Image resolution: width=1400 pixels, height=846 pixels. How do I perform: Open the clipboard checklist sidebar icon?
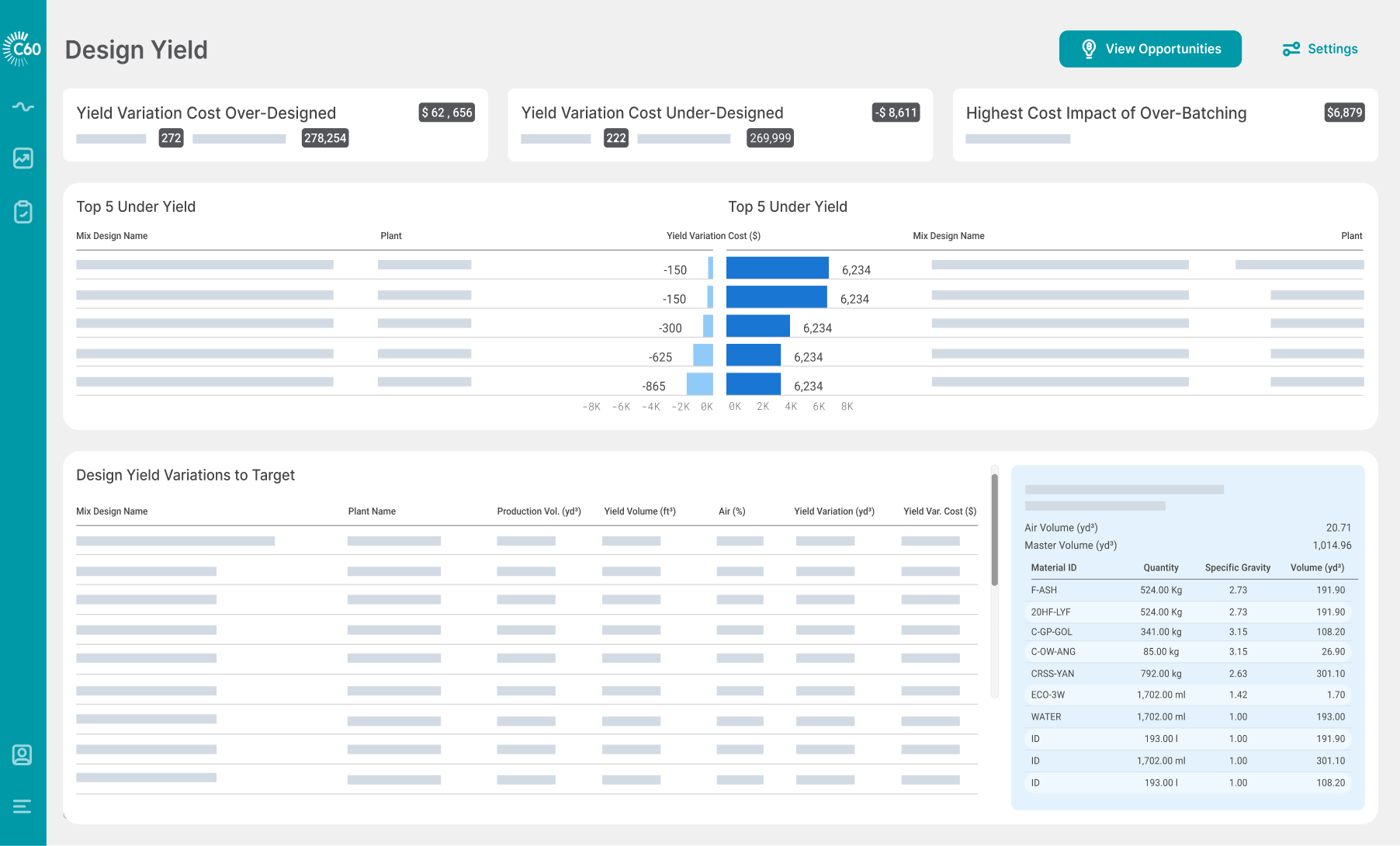23,212
